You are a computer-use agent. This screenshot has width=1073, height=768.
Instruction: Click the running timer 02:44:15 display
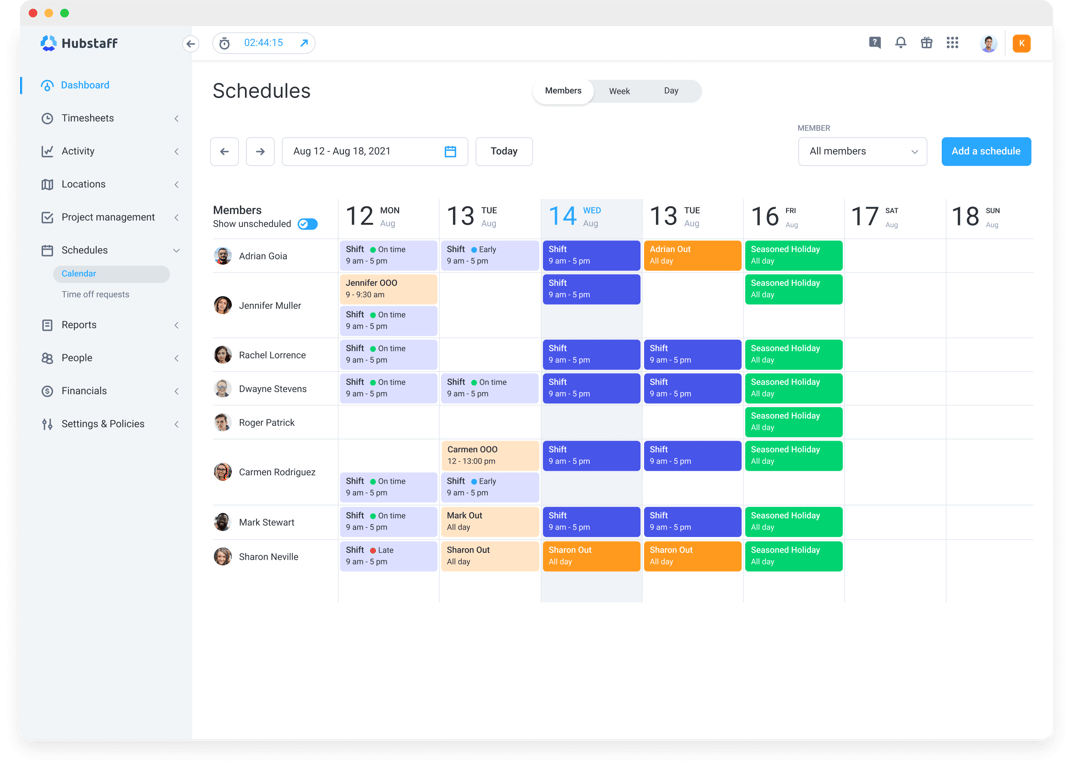(266, 43)
